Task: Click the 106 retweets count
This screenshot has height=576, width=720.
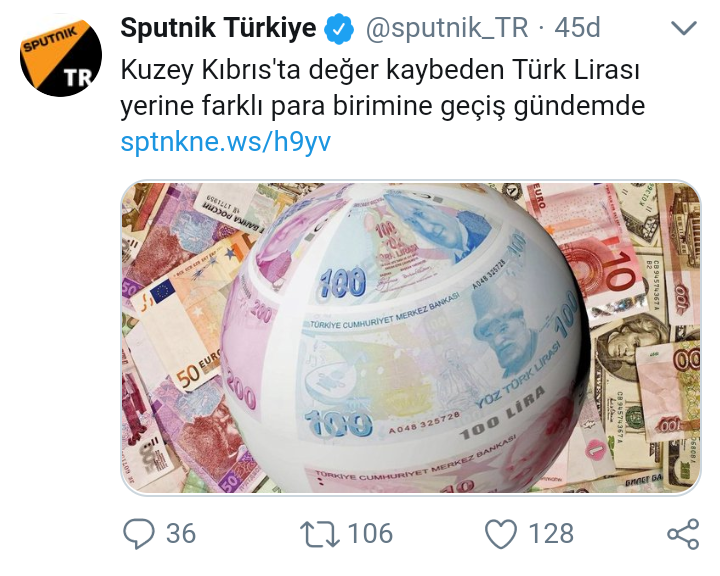Action: (x=370, y=534)
